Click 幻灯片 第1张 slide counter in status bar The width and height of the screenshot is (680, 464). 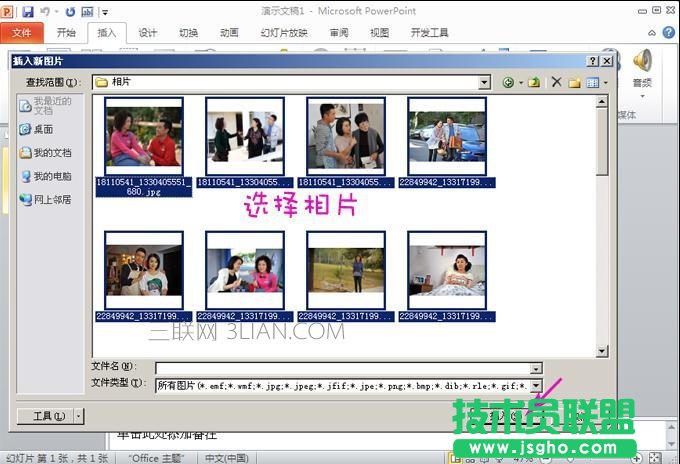(x=58, y=458)
